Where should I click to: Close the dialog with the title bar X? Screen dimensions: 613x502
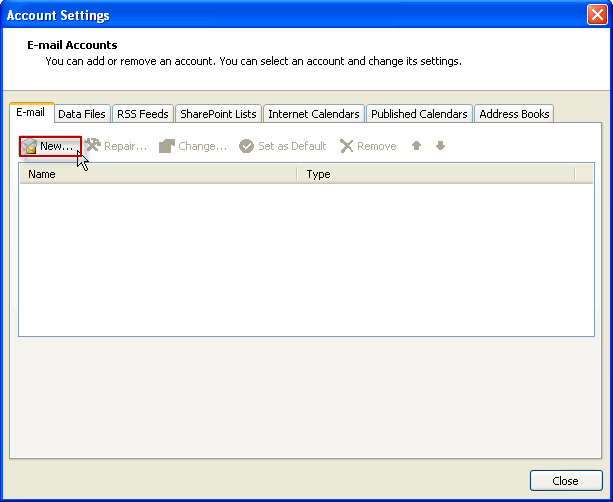(597, 15)
